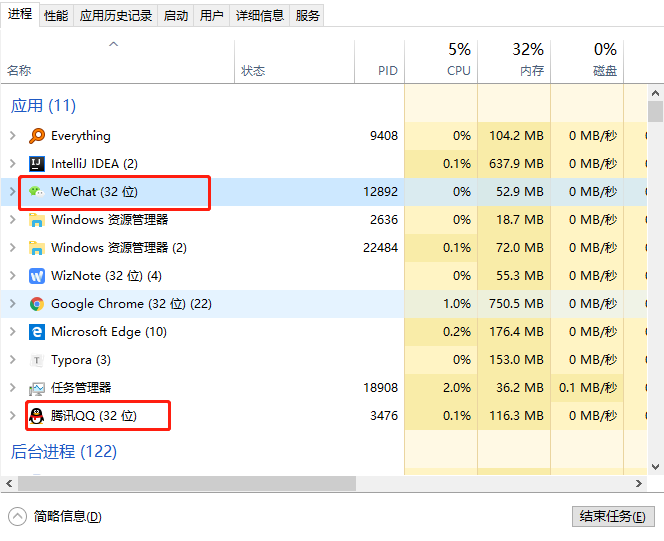Click the icon of Windows 资源管理器 PID 2636

tap(37, 220)
